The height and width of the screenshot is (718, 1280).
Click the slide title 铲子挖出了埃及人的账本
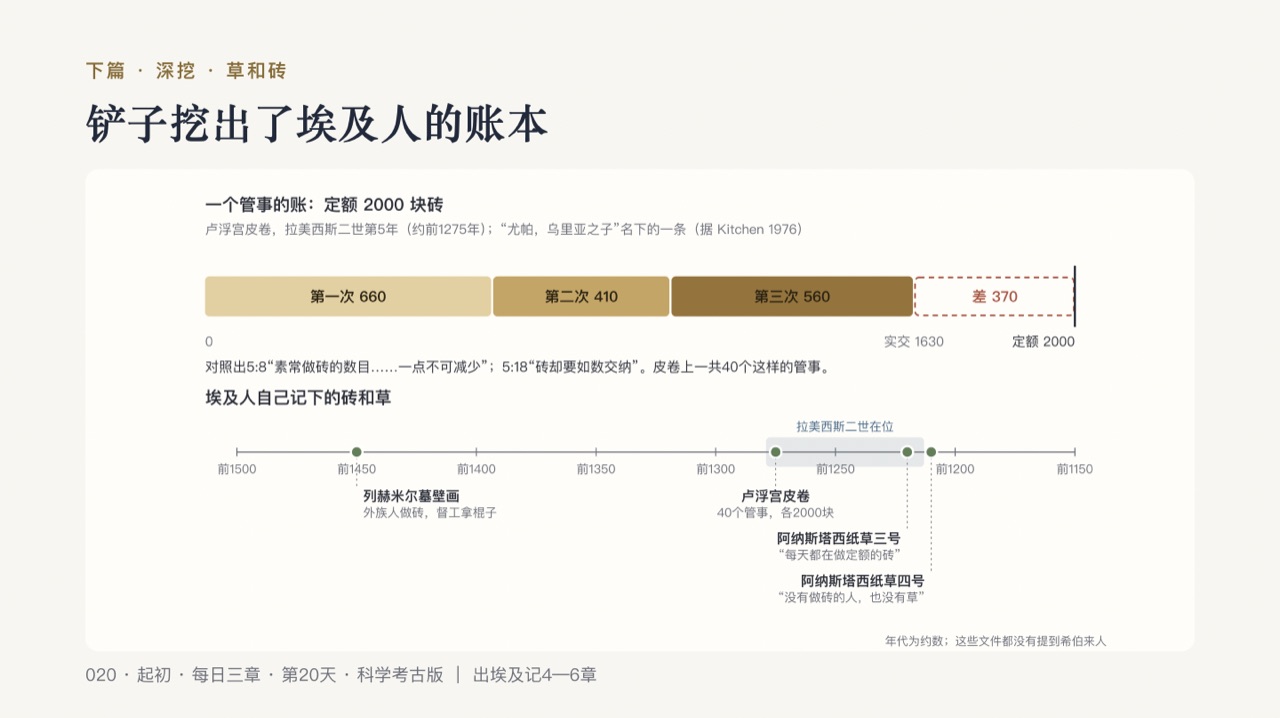click(x=317, y=126)
